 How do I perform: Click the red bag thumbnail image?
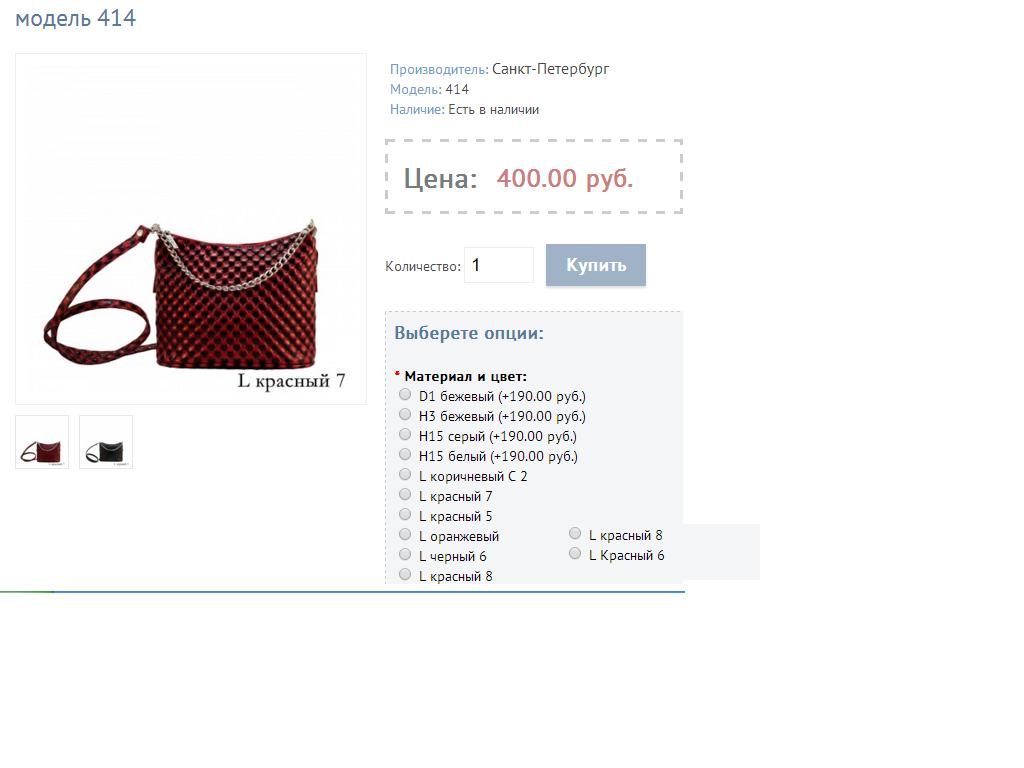point(42,442)
